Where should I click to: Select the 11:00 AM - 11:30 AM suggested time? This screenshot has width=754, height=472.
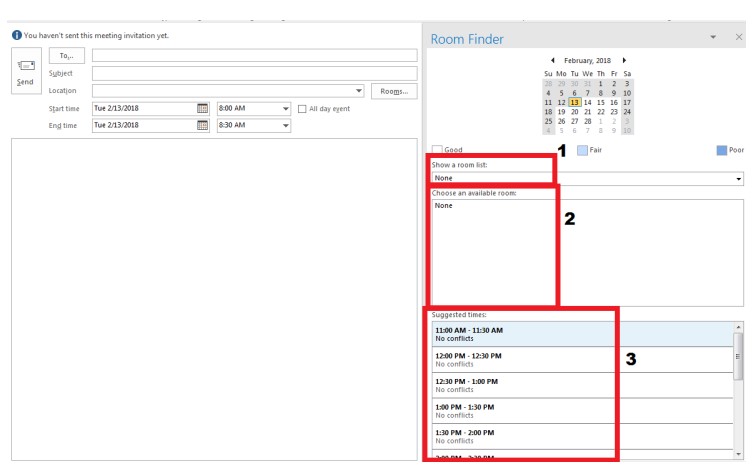pos(582,334)
